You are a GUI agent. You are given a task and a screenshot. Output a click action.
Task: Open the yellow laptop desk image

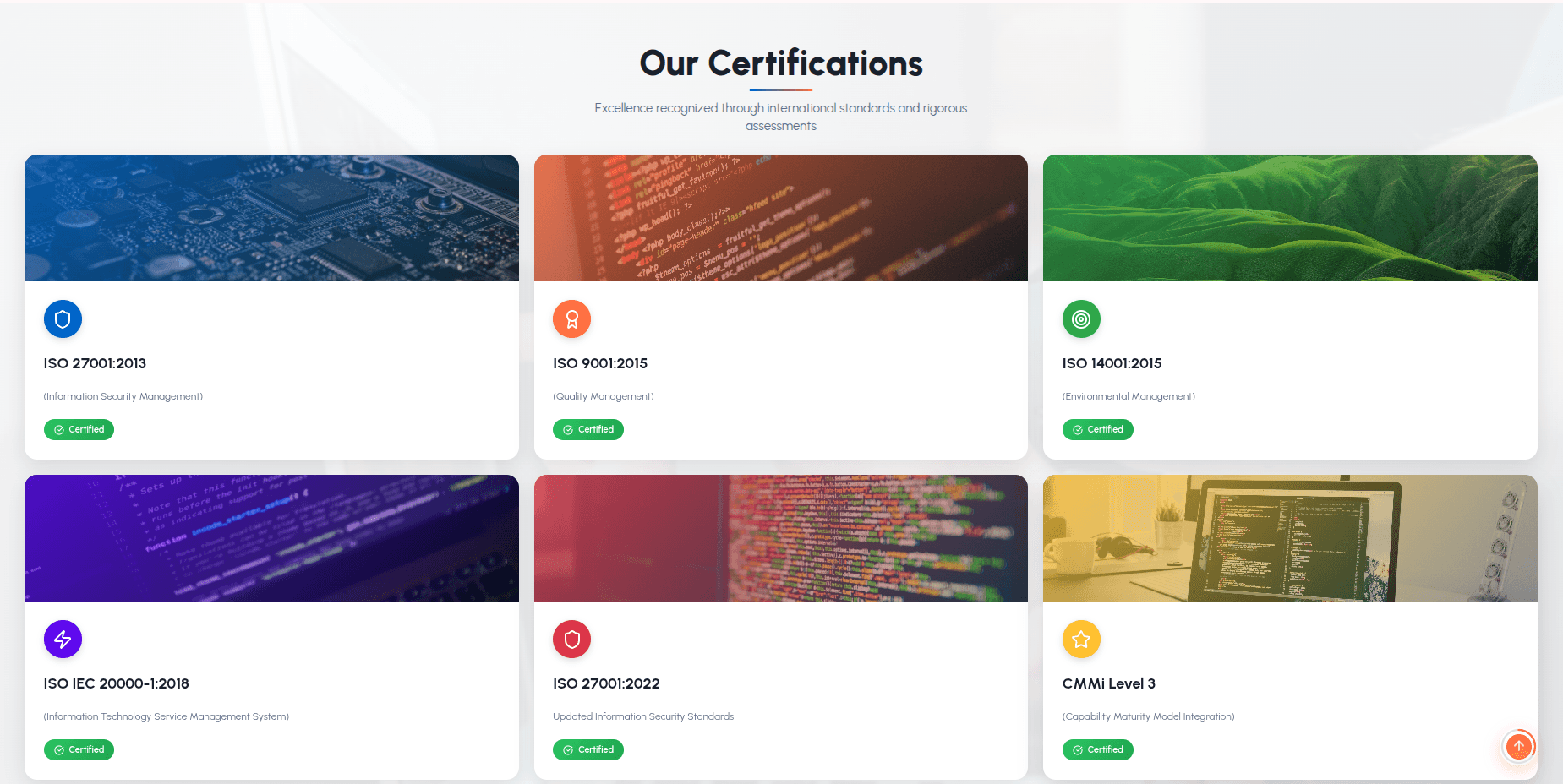(1290, 538)
